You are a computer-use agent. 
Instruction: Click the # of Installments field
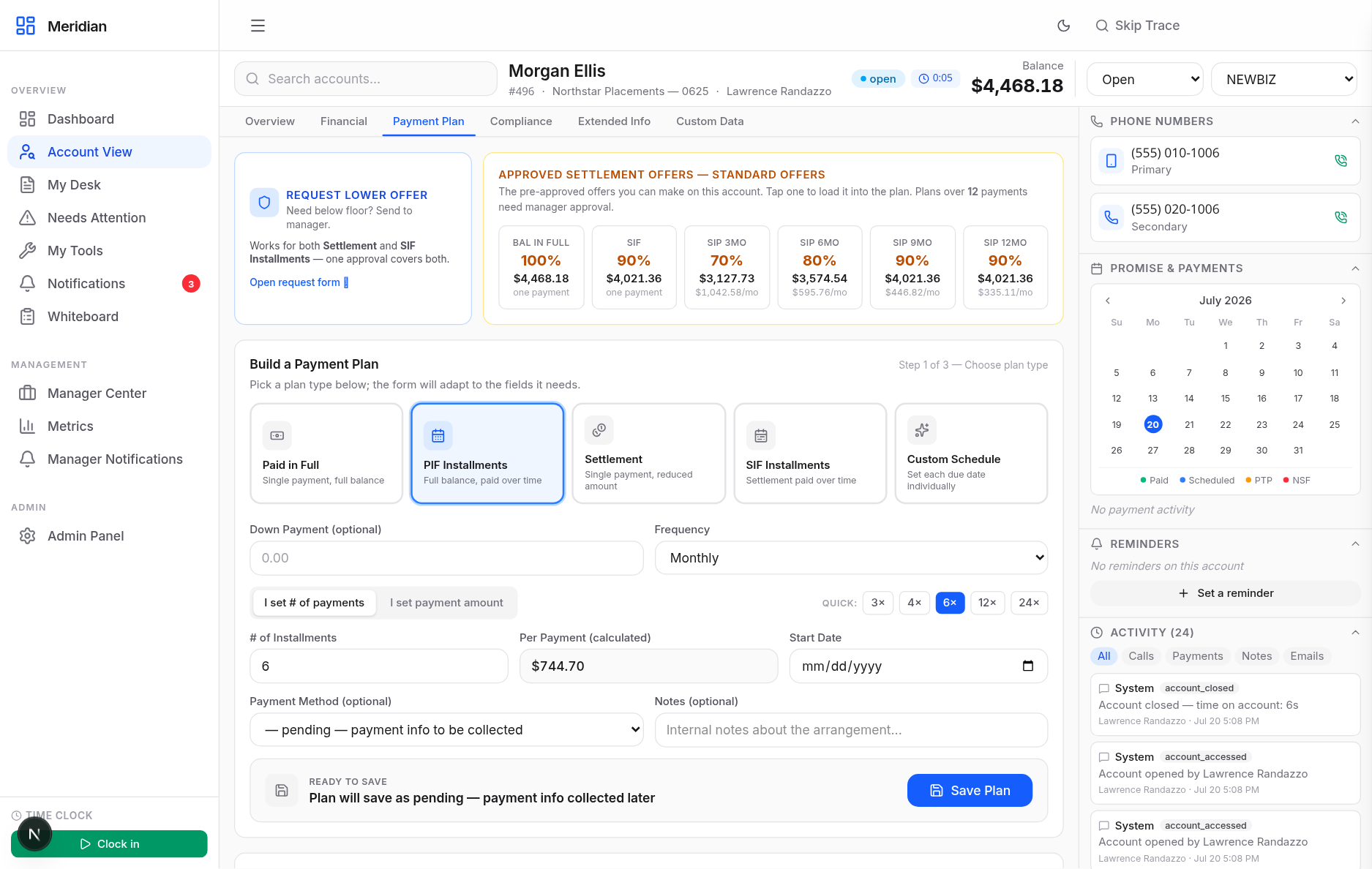click(379, 666)
